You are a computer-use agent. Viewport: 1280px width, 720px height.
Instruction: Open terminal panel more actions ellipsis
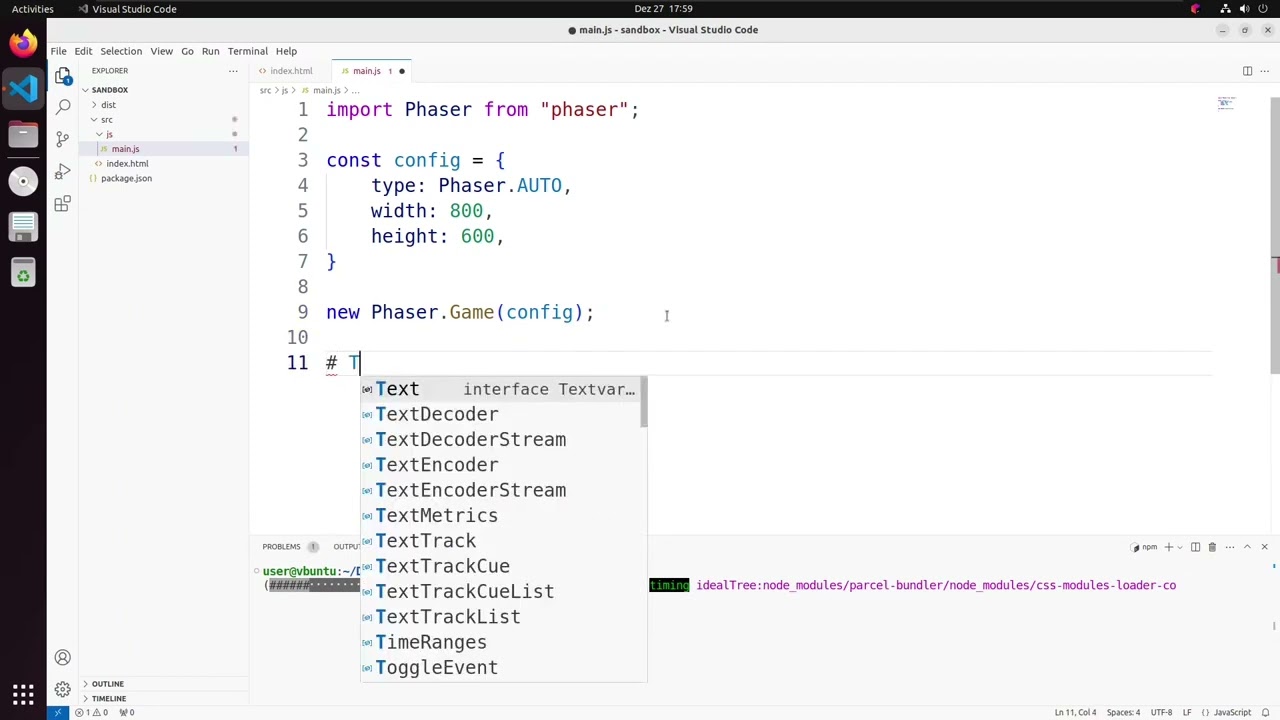pos(1229,547)
